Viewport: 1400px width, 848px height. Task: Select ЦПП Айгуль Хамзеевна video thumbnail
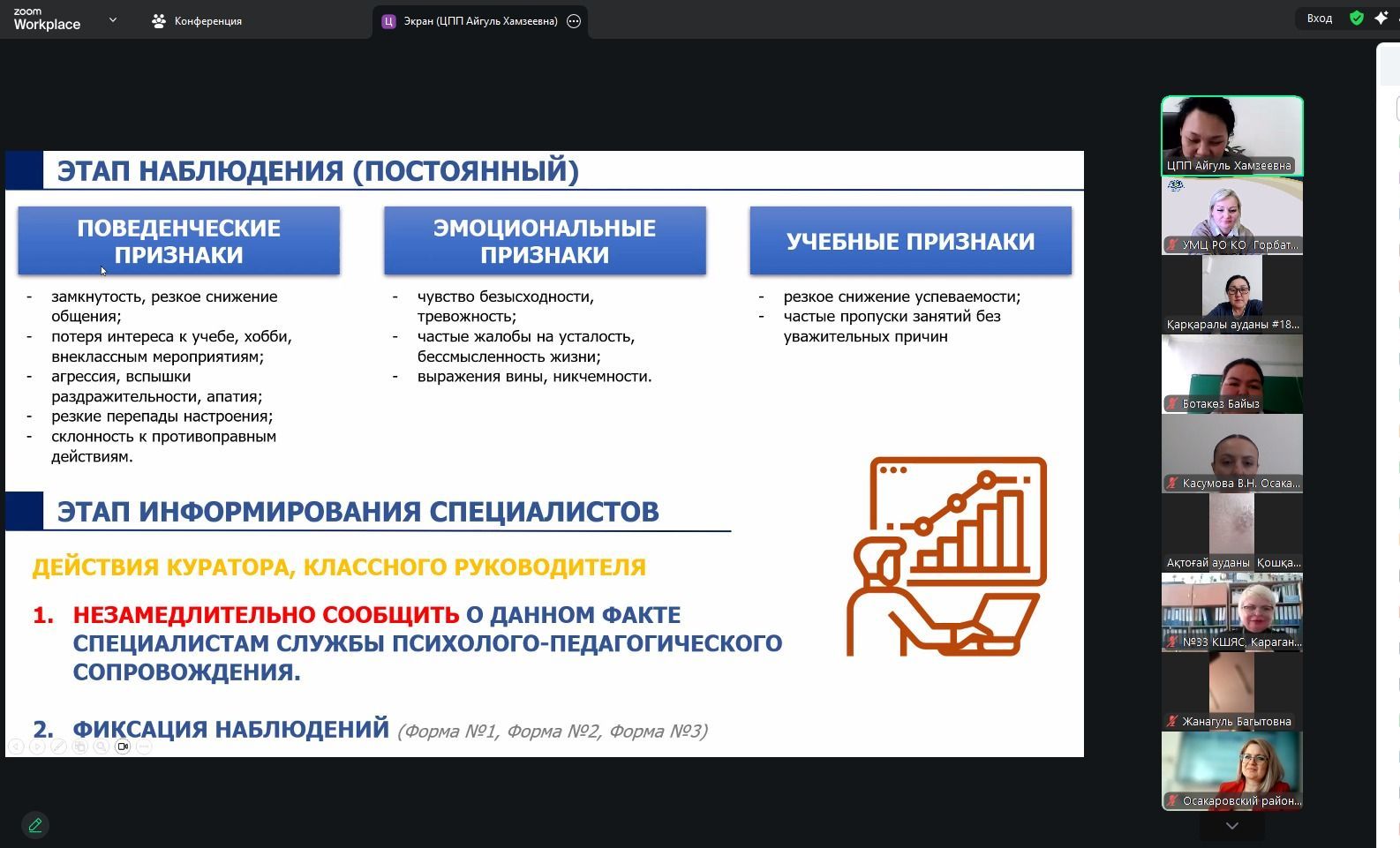[x=1231, y=135]
